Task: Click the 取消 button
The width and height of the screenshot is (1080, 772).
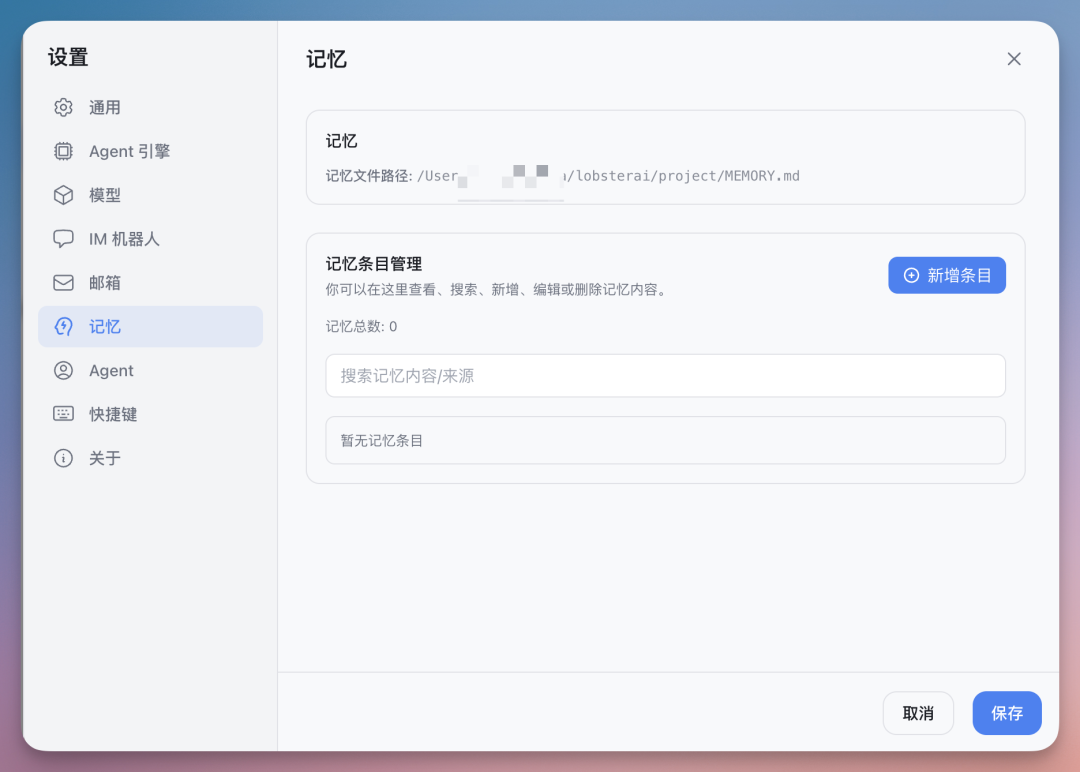Action: point(918,713)
